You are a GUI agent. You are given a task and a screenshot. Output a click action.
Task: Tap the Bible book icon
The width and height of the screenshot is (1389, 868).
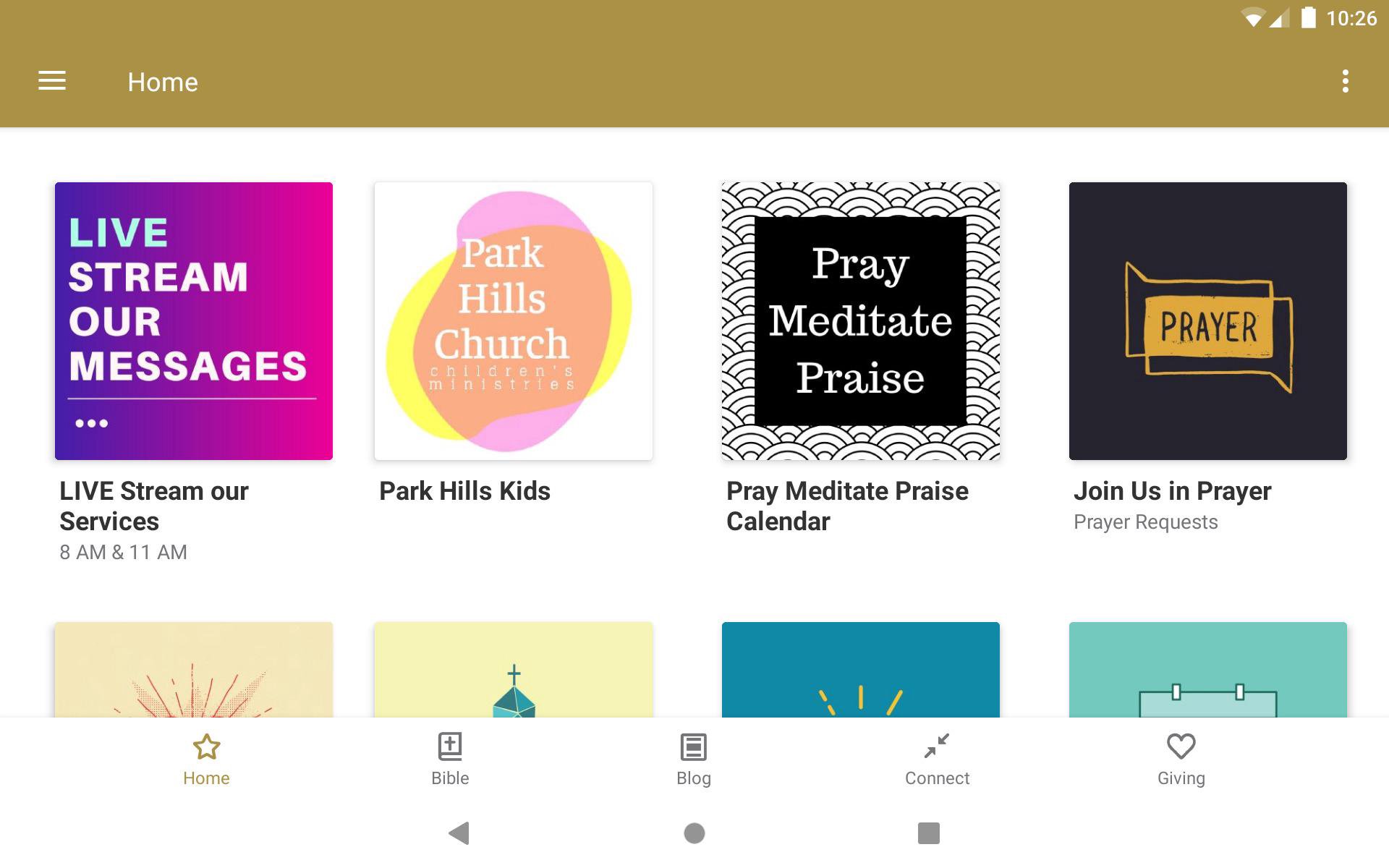450,746
